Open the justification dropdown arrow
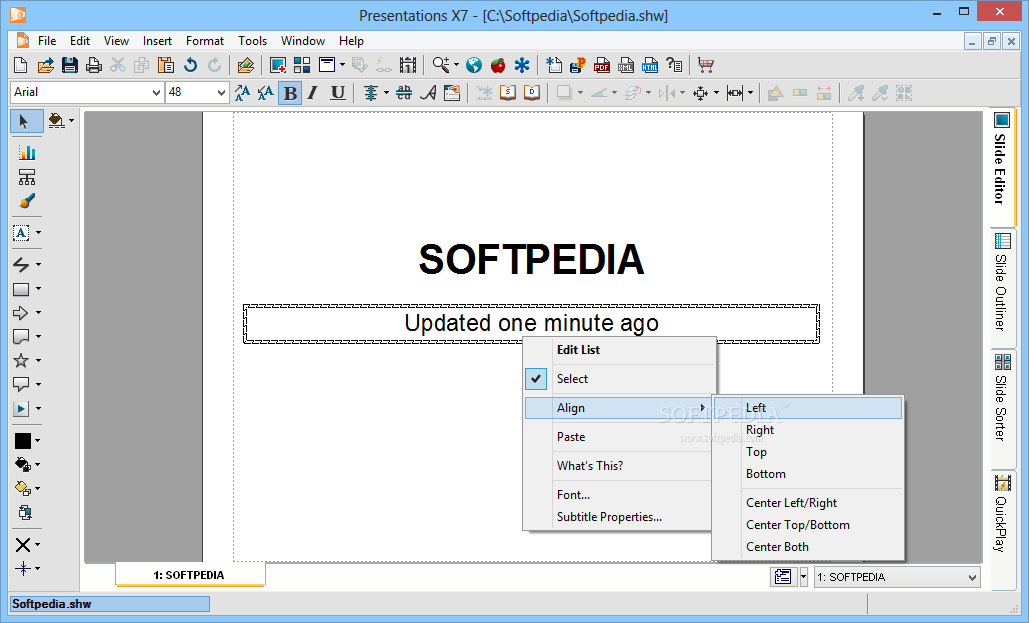 (x=386, y=93)
